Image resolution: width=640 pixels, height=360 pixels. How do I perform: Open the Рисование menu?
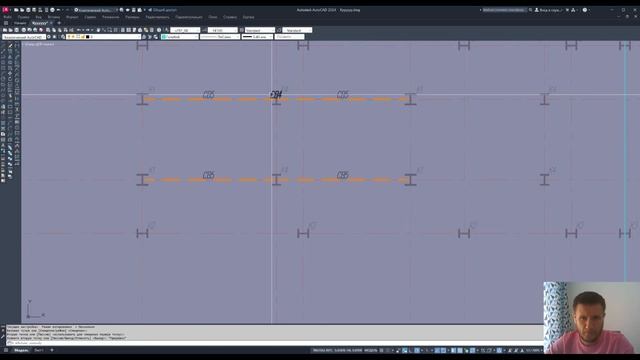point(111,17)
